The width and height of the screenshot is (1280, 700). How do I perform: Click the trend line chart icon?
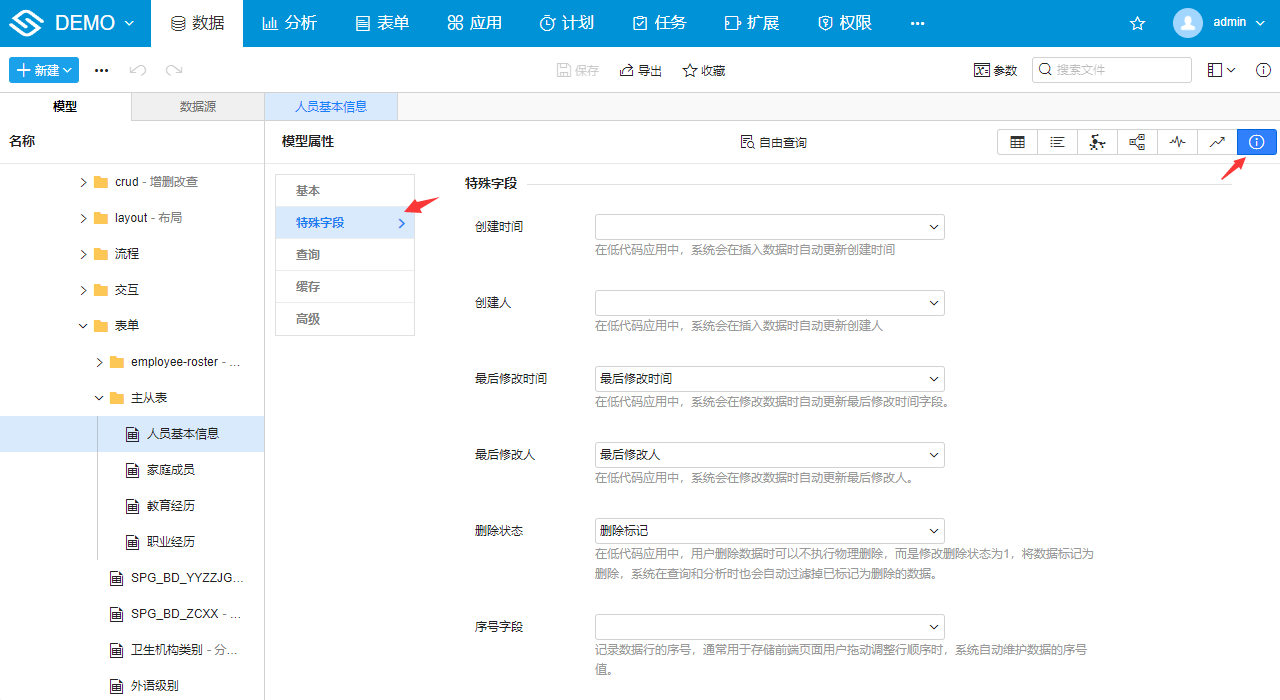pos(1217,142)
